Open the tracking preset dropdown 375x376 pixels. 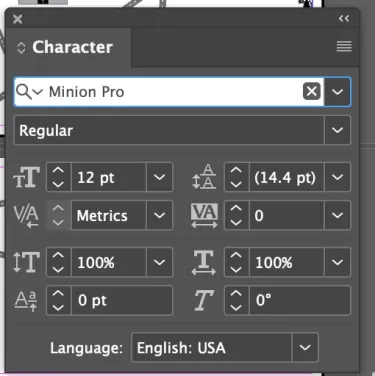337,215
